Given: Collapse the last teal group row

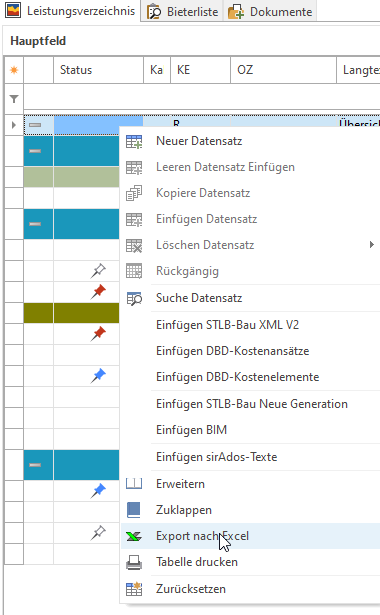Looking at the screenshot, I should 35,465.
